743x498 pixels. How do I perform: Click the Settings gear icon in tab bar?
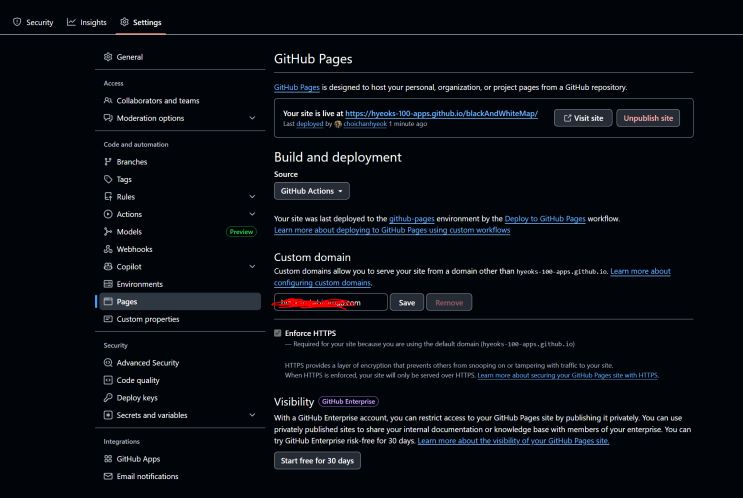point(124,22)
